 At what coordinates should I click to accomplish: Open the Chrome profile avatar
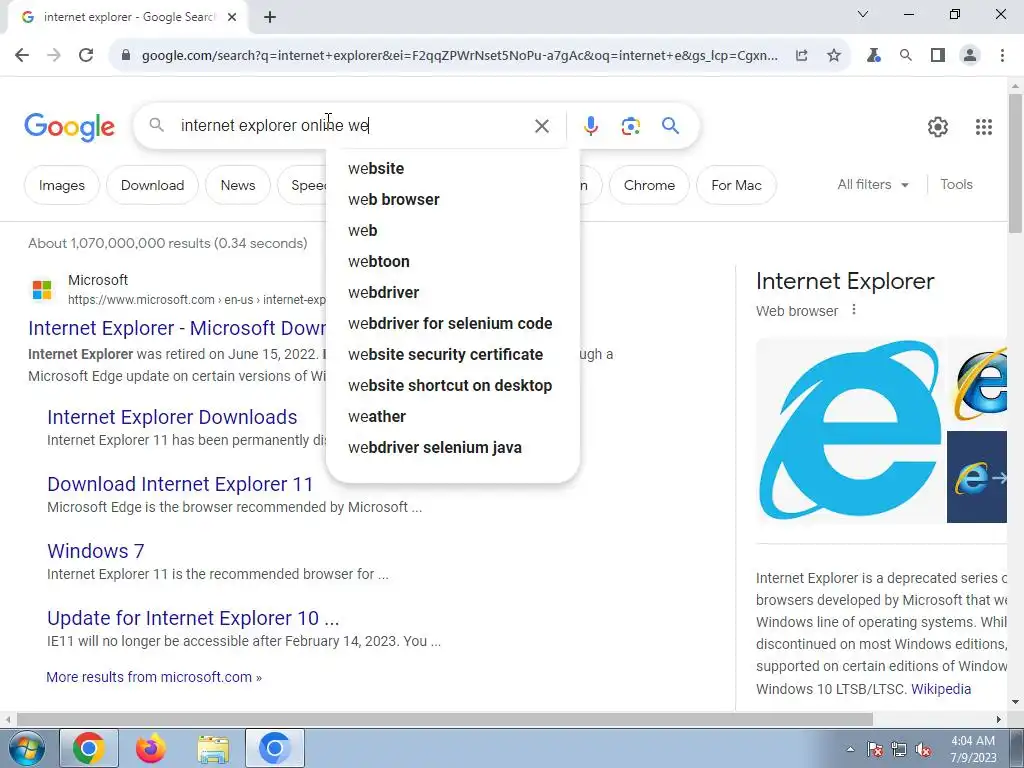click(970, 56)
